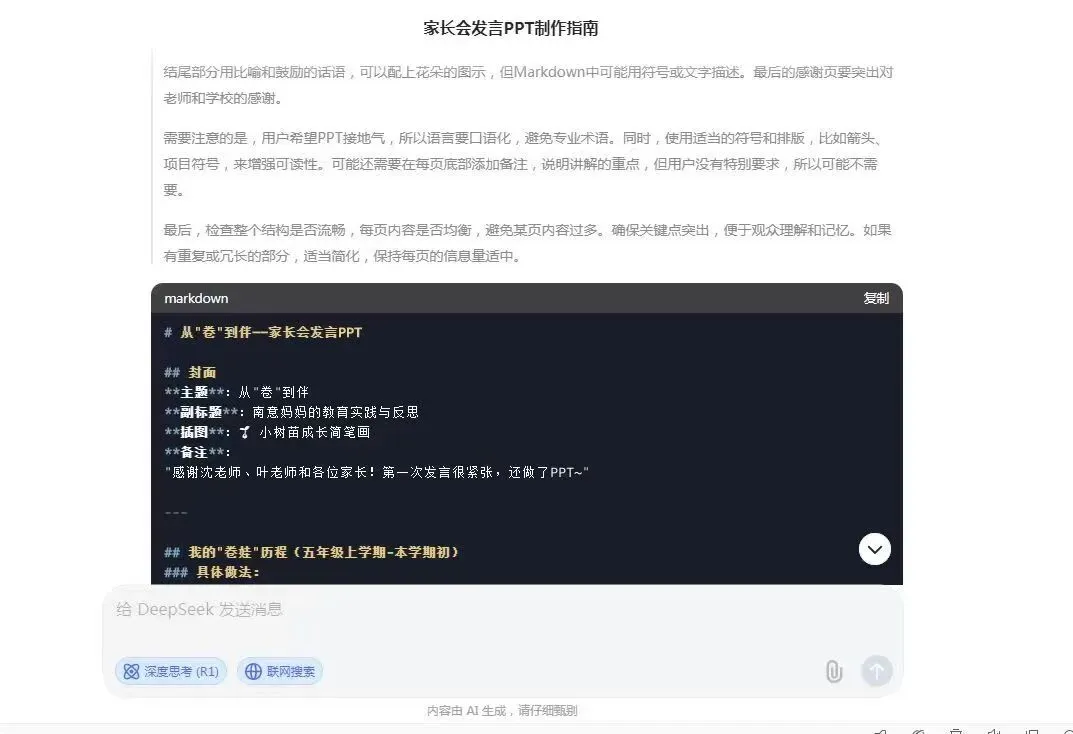
Task: Click the ## 封面 heading in the code
Action: [190, 372]
